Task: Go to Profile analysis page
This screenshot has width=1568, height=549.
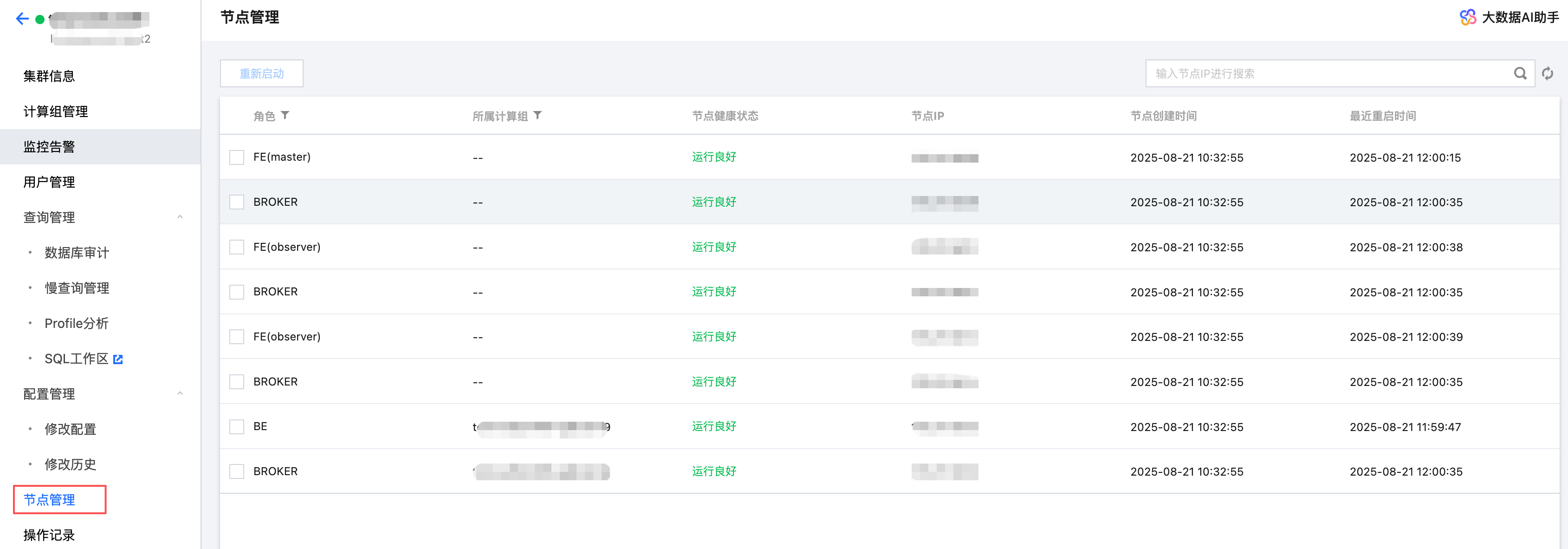Action: (76, 324)
